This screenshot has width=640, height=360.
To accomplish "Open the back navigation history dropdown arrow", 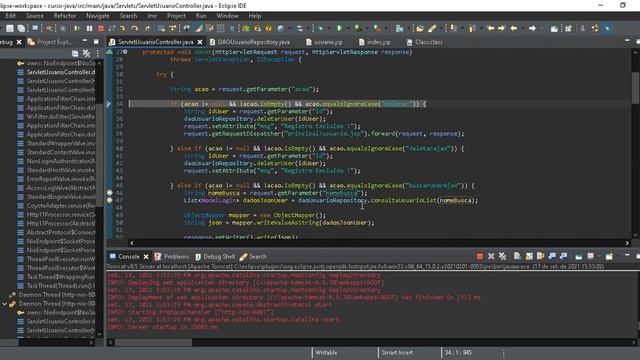I will (523, 28).
